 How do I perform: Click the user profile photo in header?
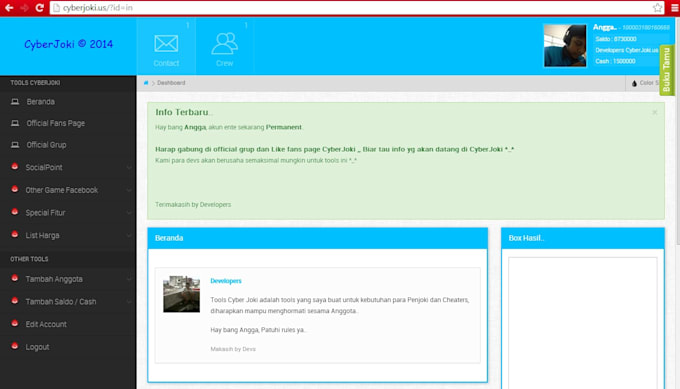click(x=565, y=46)
